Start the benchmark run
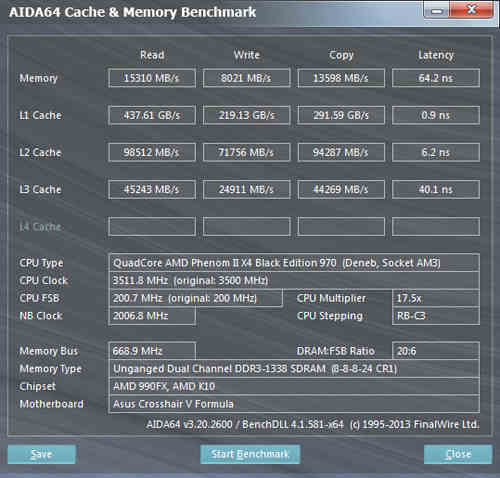The image size is (500, 478). click(x=250, y=454)
